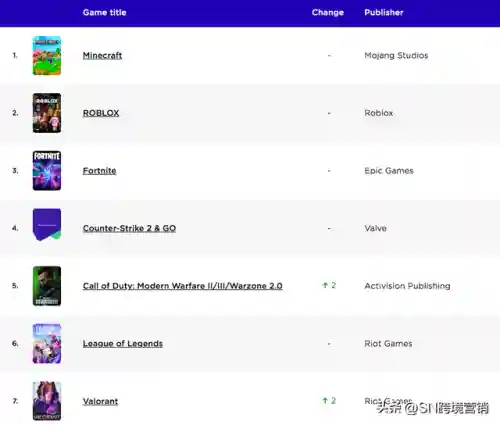Viewport: 500px width, 425px height.
Task: Click the Fortnite cover thumbnail
Action: tap(47, 171)
